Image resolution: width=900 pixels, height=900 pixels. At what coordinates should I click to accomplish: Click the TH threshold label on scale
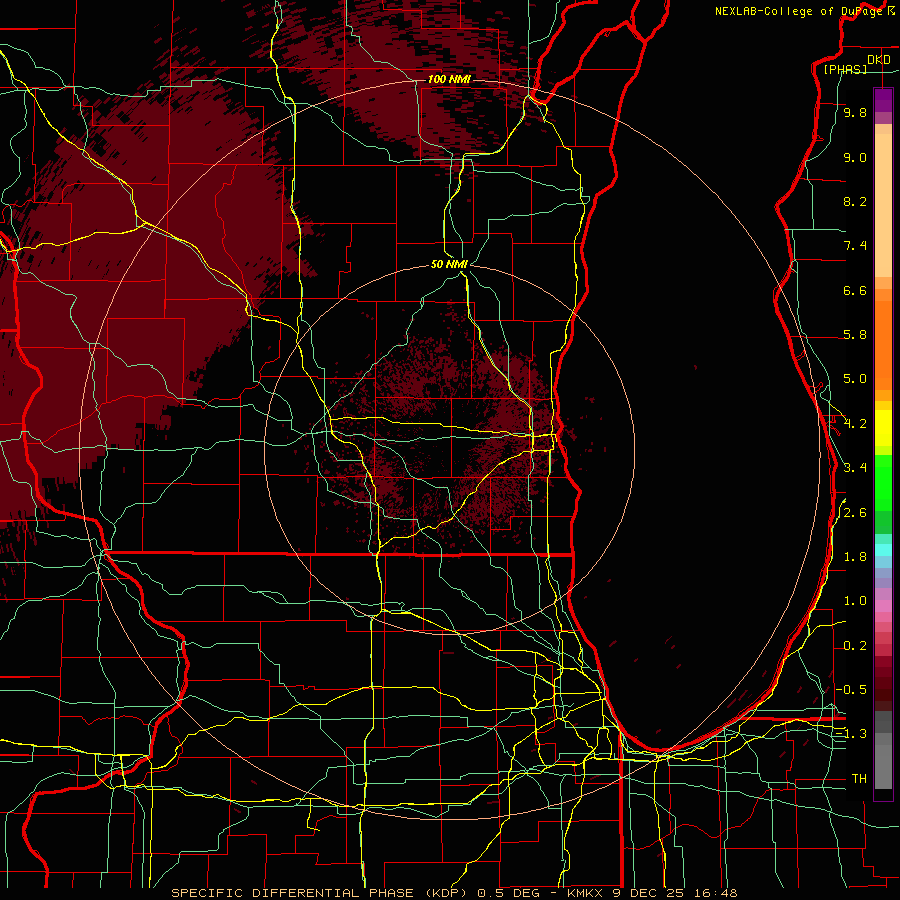coord(859,779)
